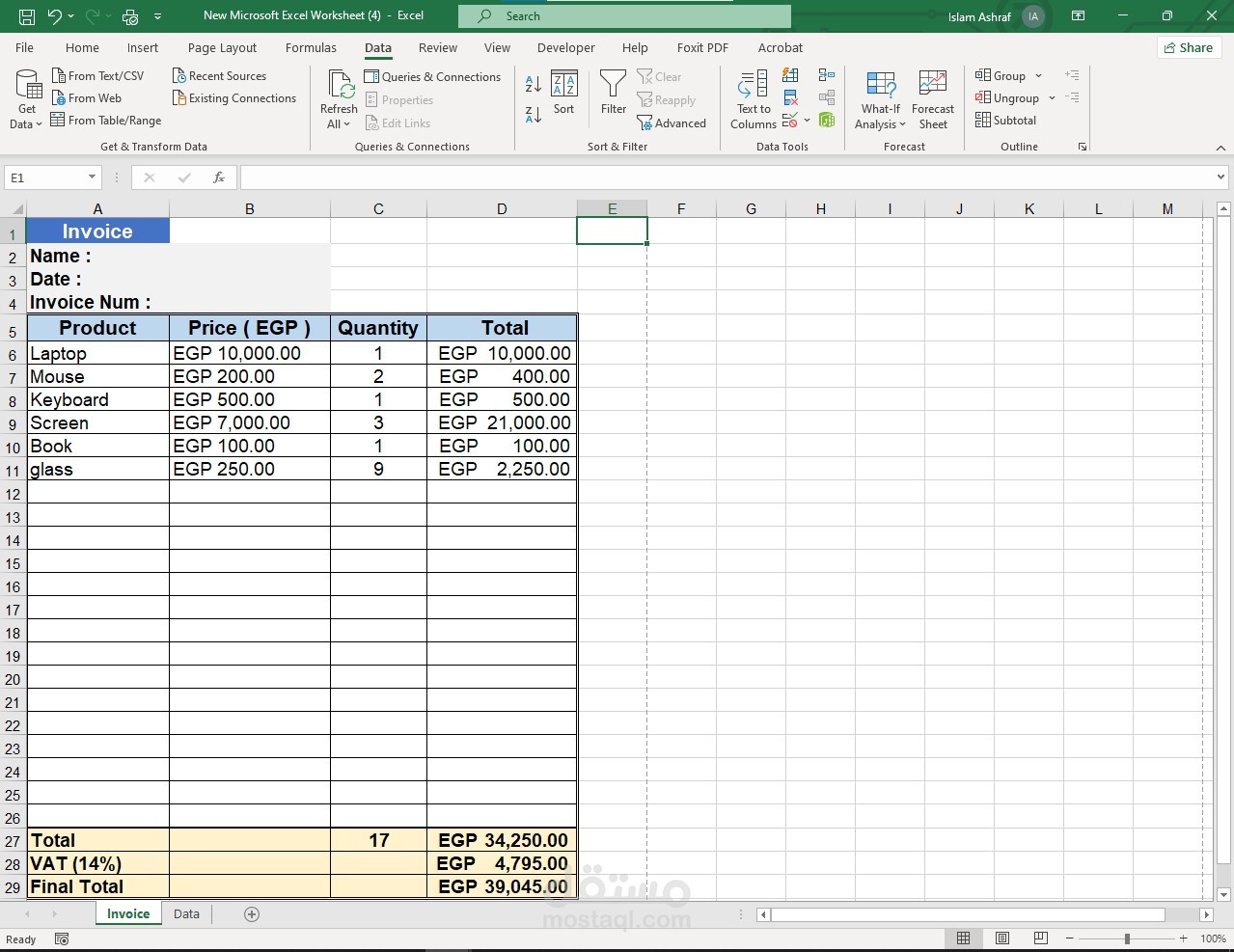Switch to the Home tab
This screenshot has height=952, width=1234.
[x=82, y=47]
